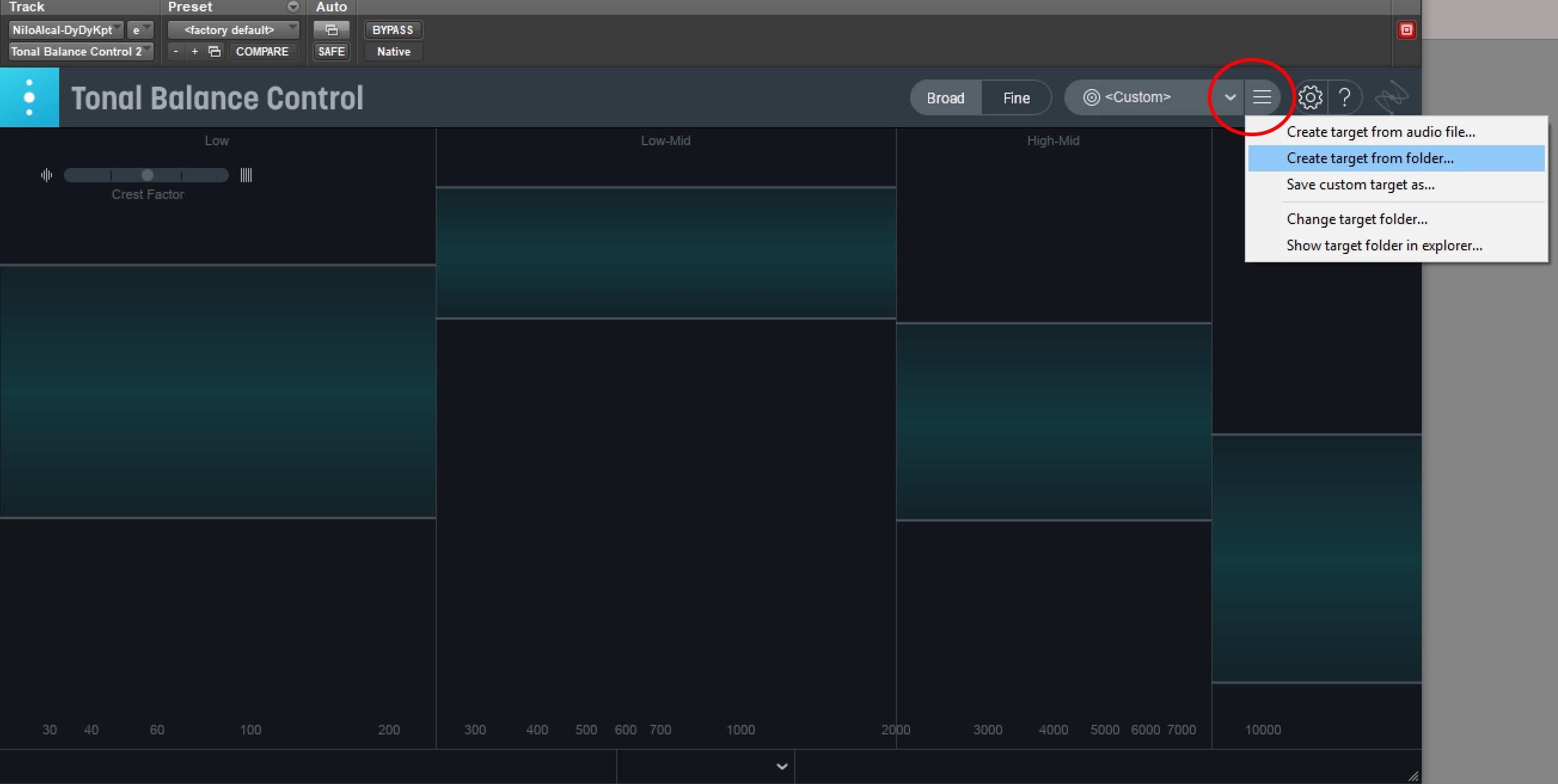Click the red plugin target button top right
This screenshot has height=784, width=1558.
click(1406, 30)
